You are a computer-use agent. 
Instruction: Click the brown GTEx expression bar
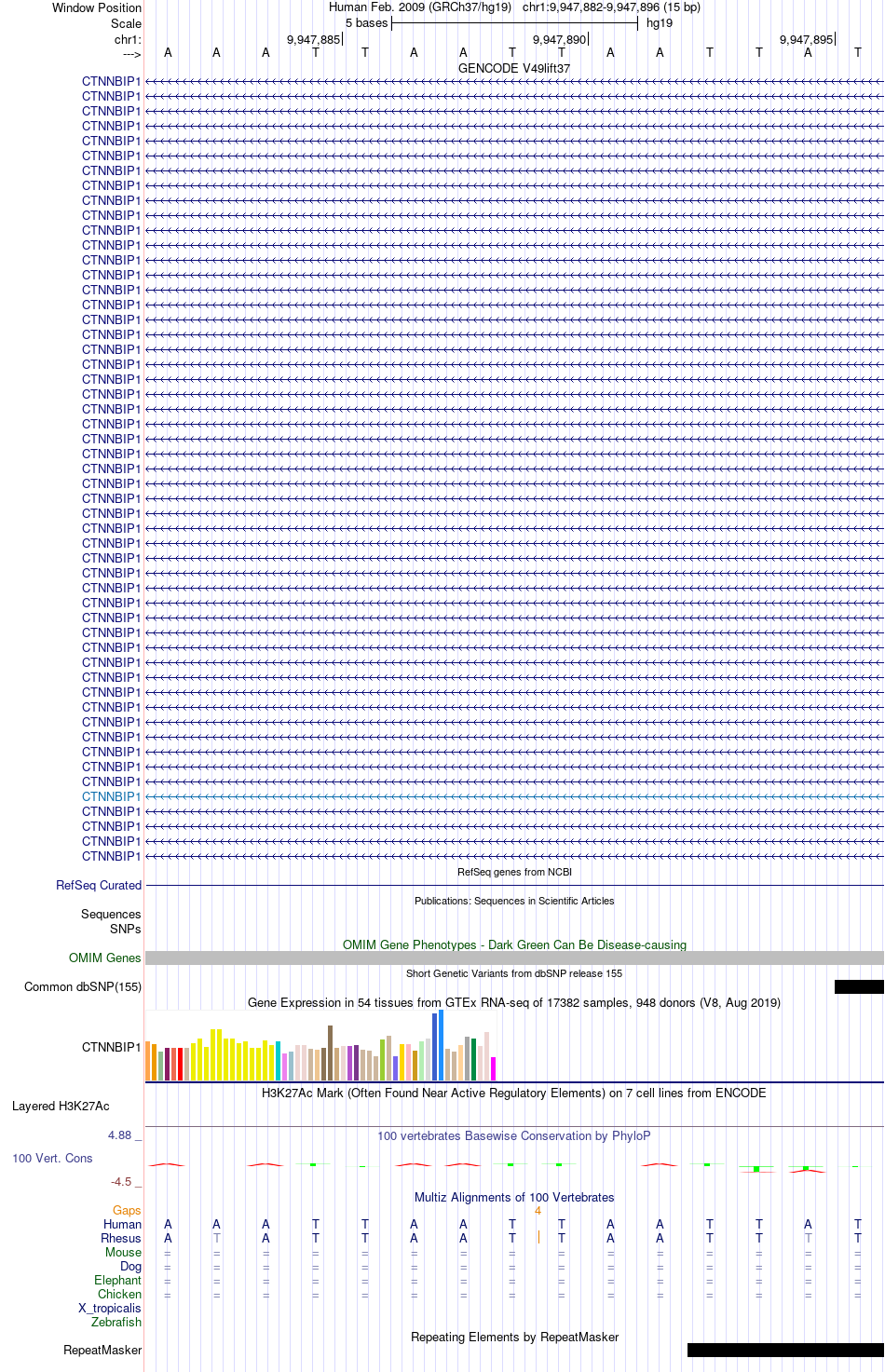click(x=330, y=1053)
